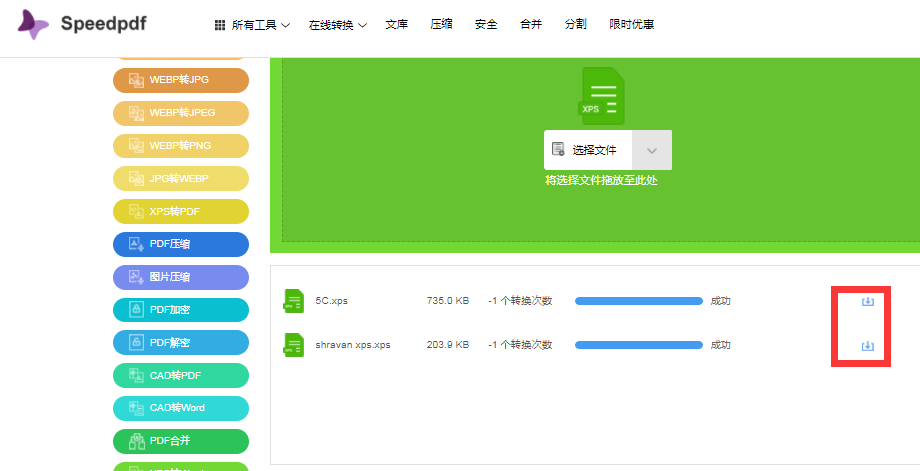Open the 所有工具 dropdown menu
Screen dimensions: 920x471
[252, 25]
